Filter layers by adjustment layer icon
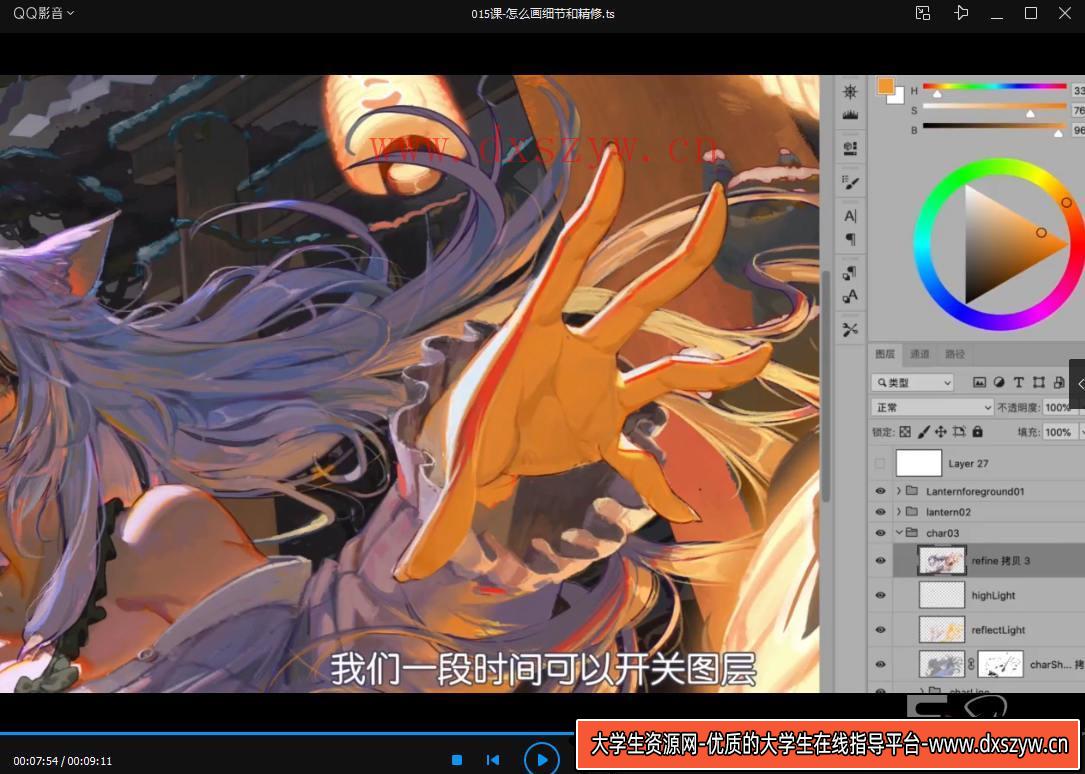The height and width of the screenshot is (774, 1085). [x=999, y=383]
